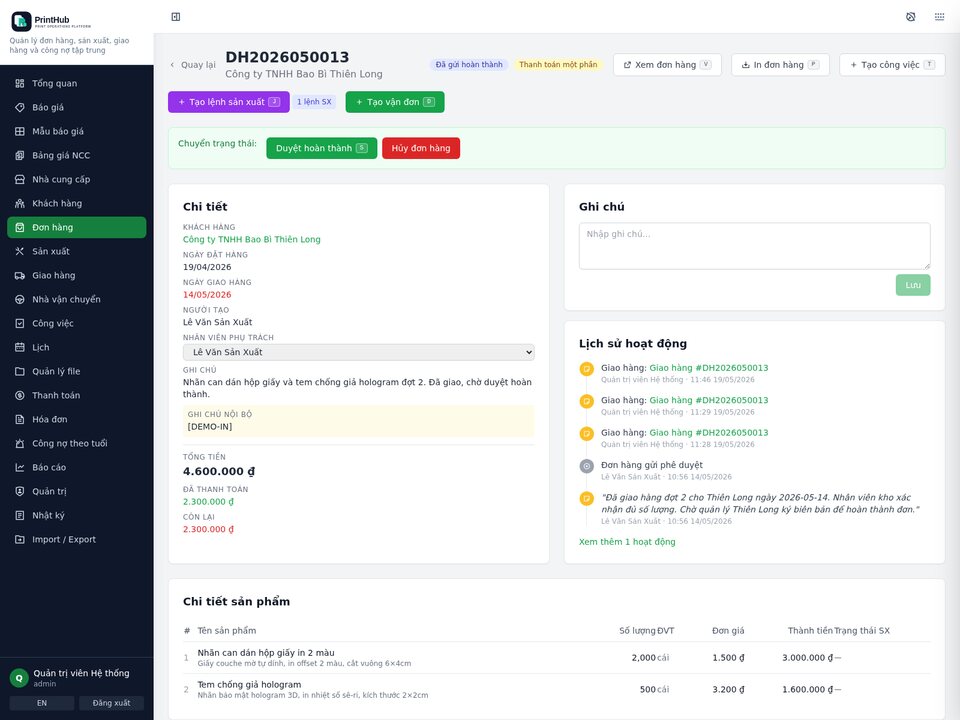
Task: Open customer link Công ty TNHH Bao Bì Thiên Long
Action: click(x=252, y=239)
